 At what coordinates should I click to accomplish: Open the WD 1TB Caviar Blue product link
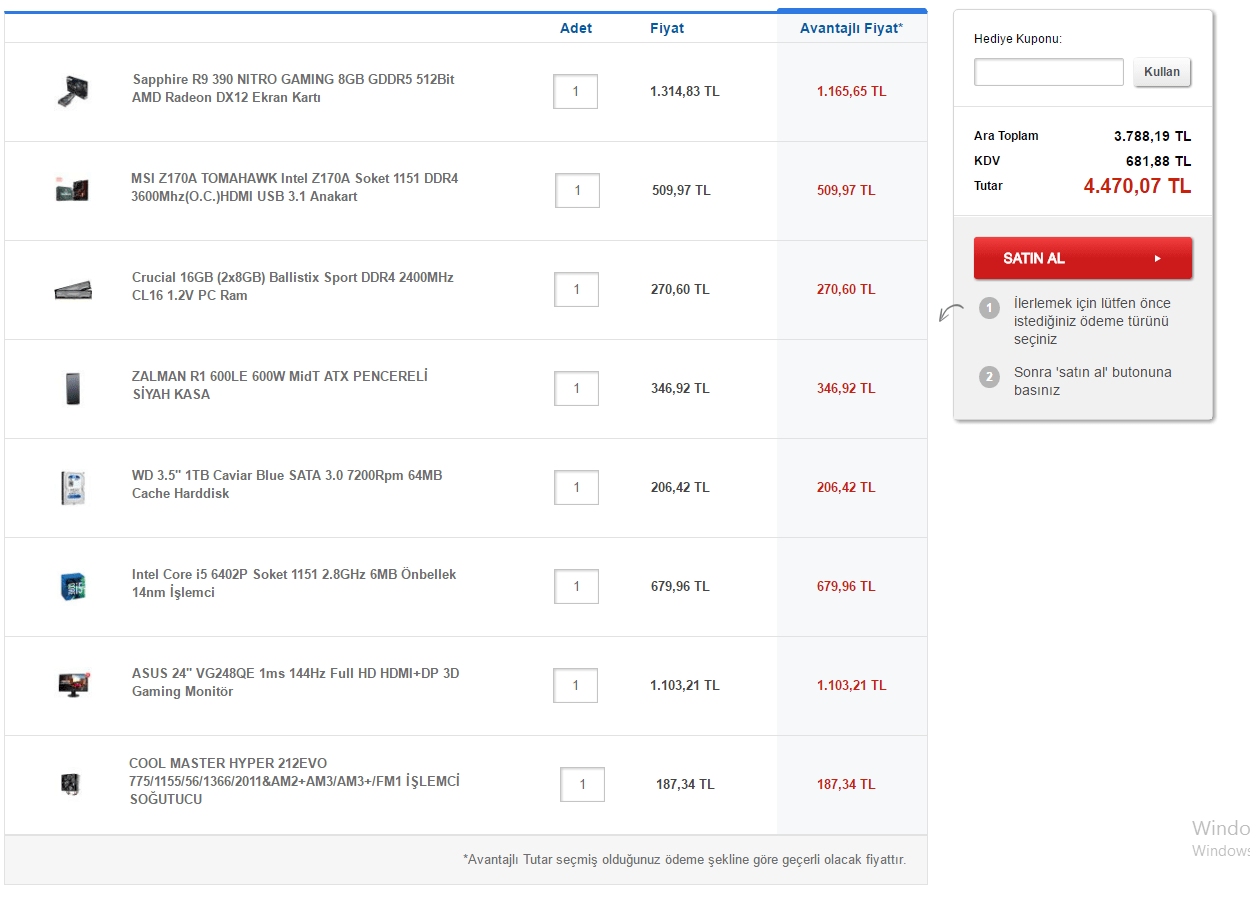[x=287, y=484]
